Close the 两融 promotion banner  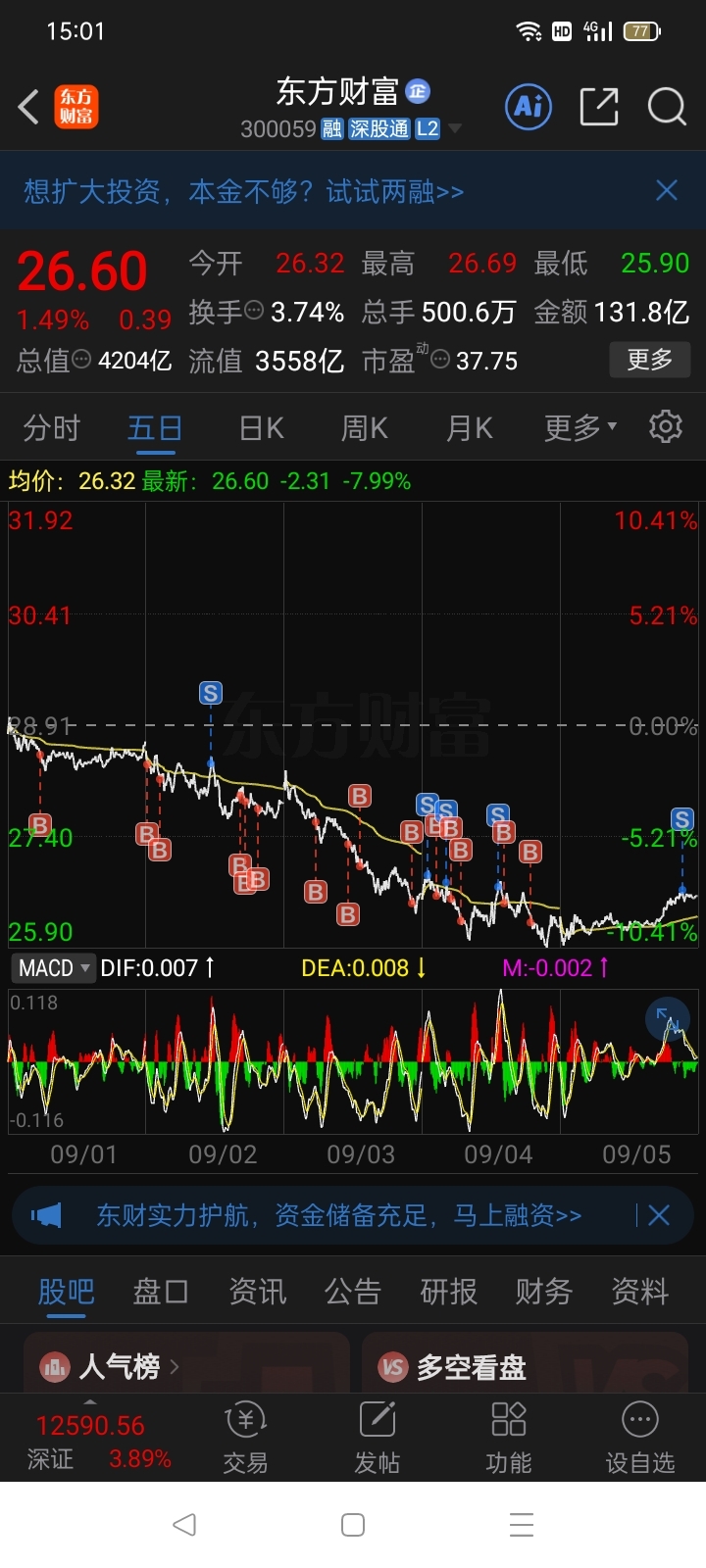click(667, 190)
